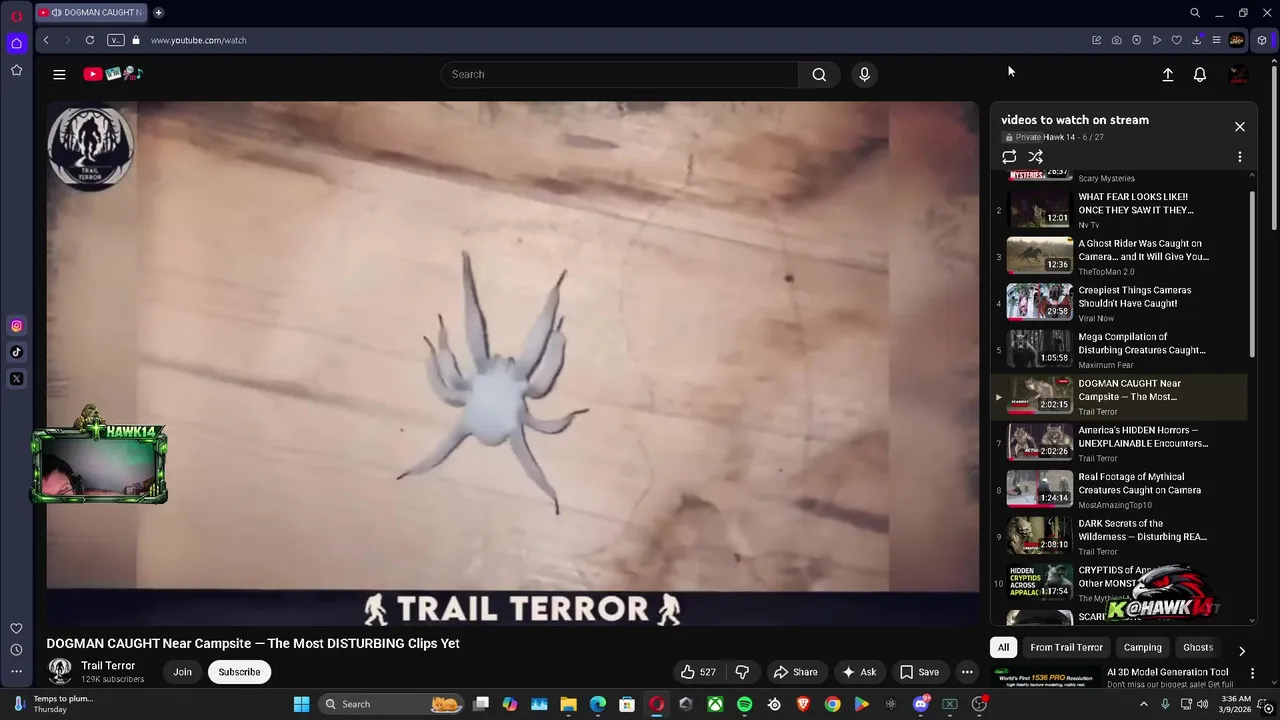Switch to DOGMAN CAUGHT browser tab

[90, 13]
